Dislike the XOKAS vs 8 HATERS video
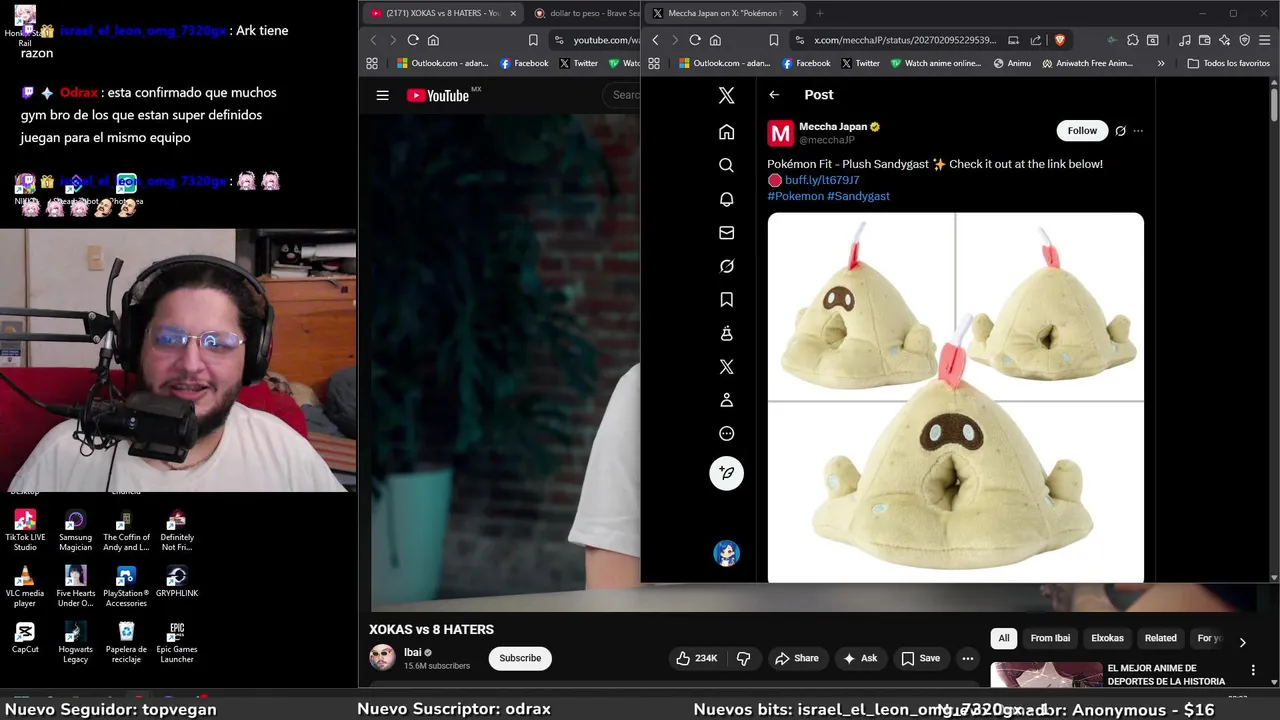This screenshot has width=1280, height=720. tap(743, 658)
